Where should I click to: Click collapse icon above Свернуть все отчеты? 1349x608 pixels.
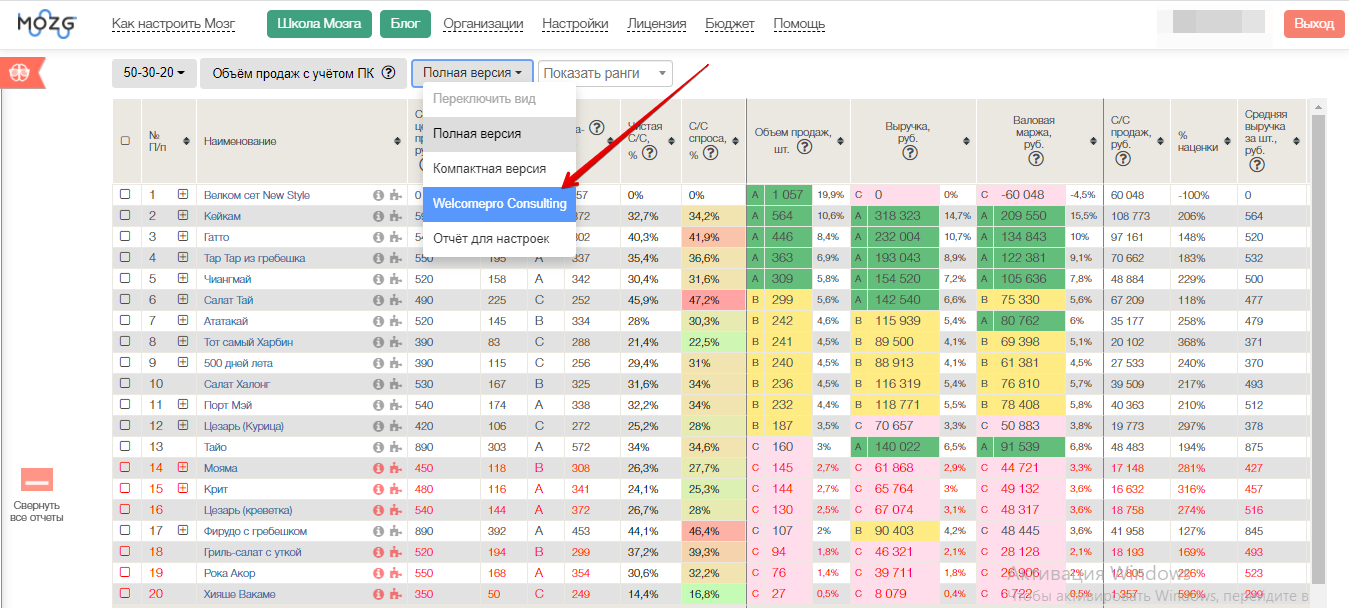37,480
